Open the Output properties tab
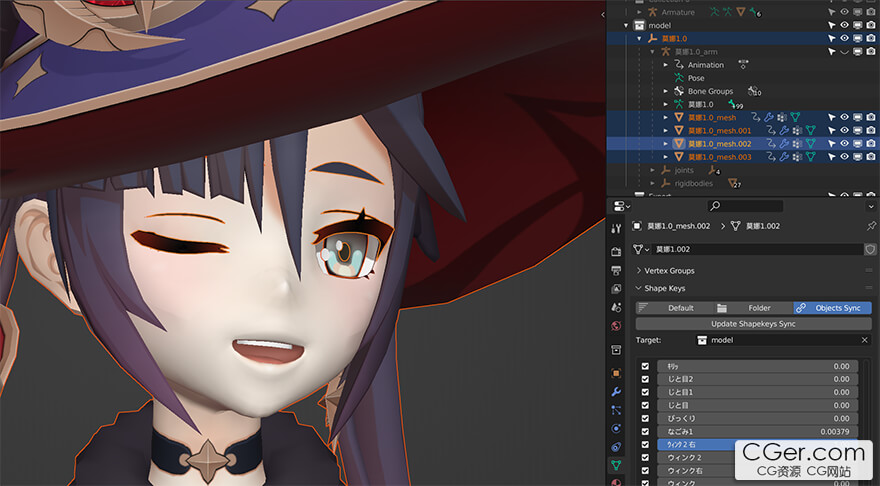Viewport: 880px width, 486px height. [x=616, y=270]
